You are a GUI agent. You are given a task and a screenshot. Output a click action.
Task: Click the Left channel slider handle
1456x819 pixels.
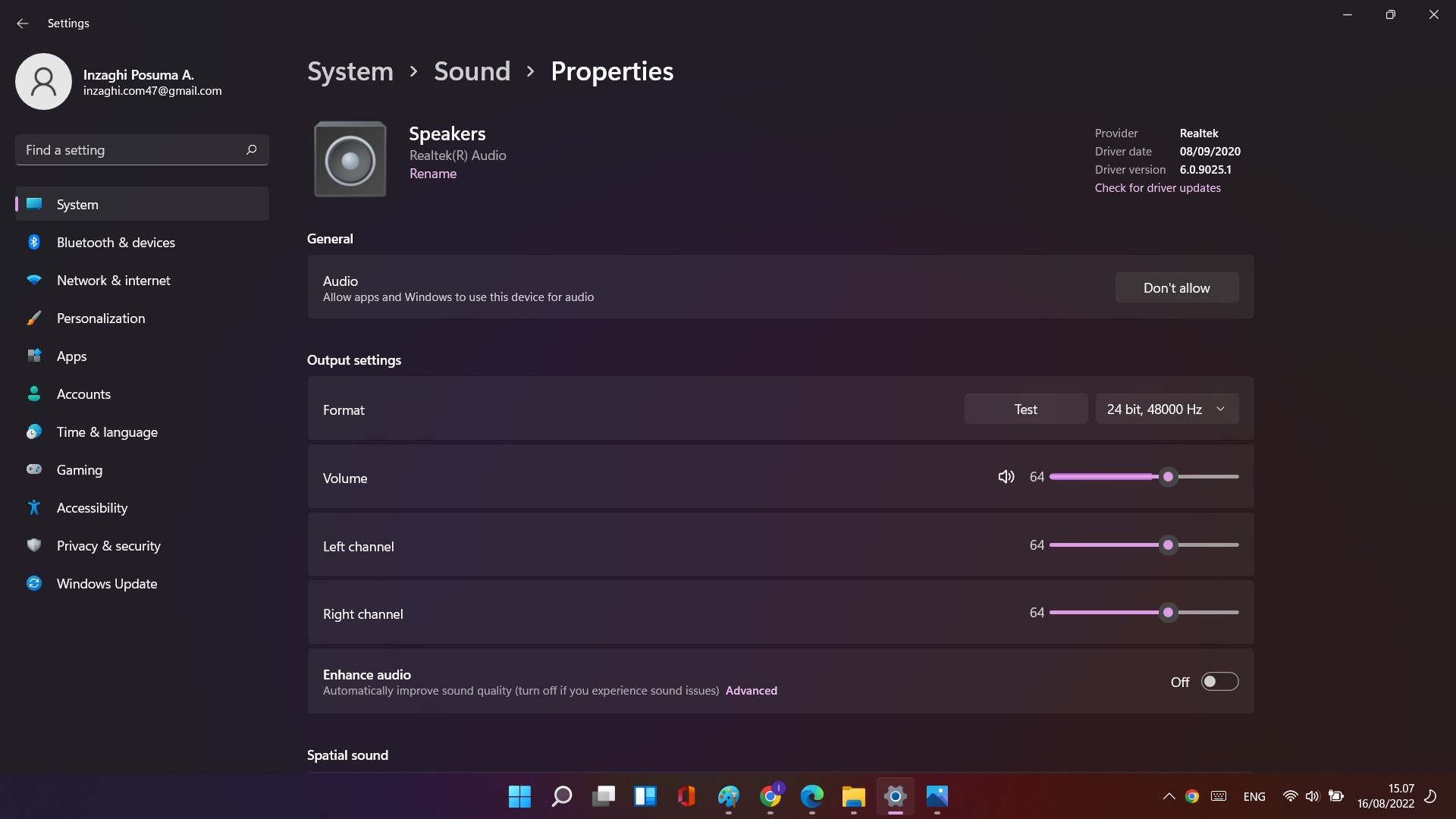click(x=1168, y=544)
